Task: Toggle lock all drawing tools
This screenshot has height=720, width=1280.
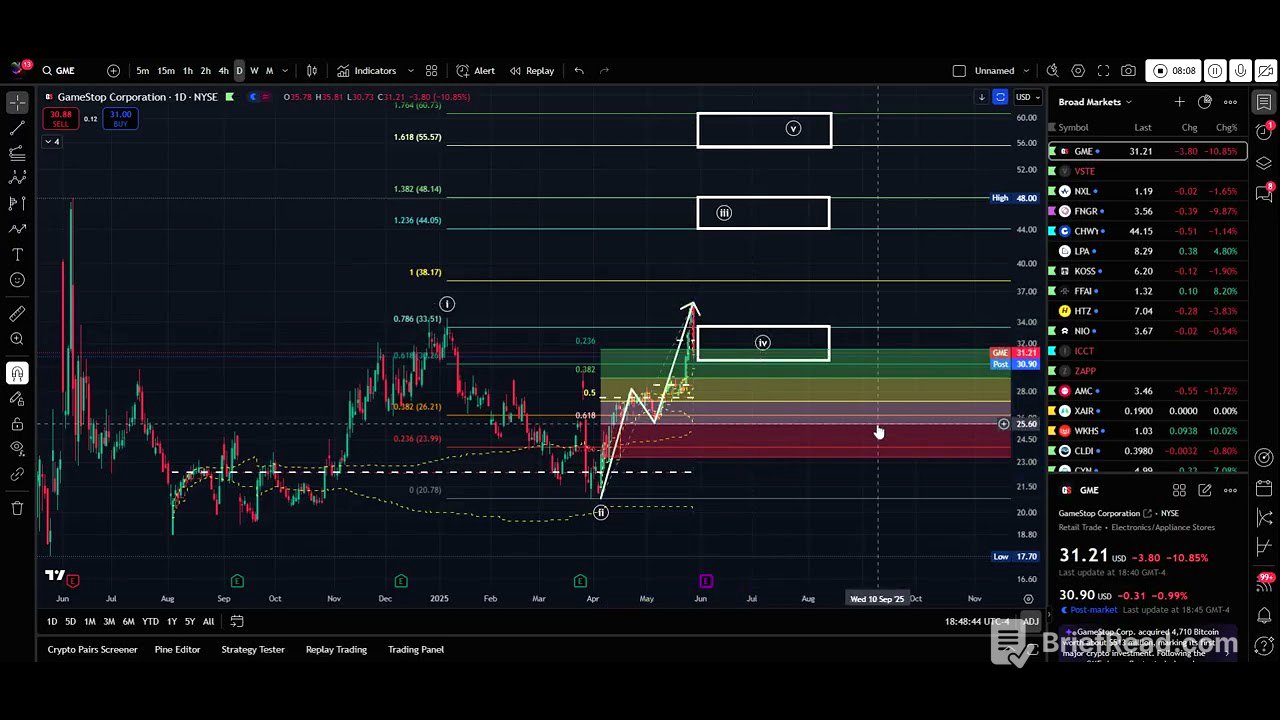Action: point(17,424)
